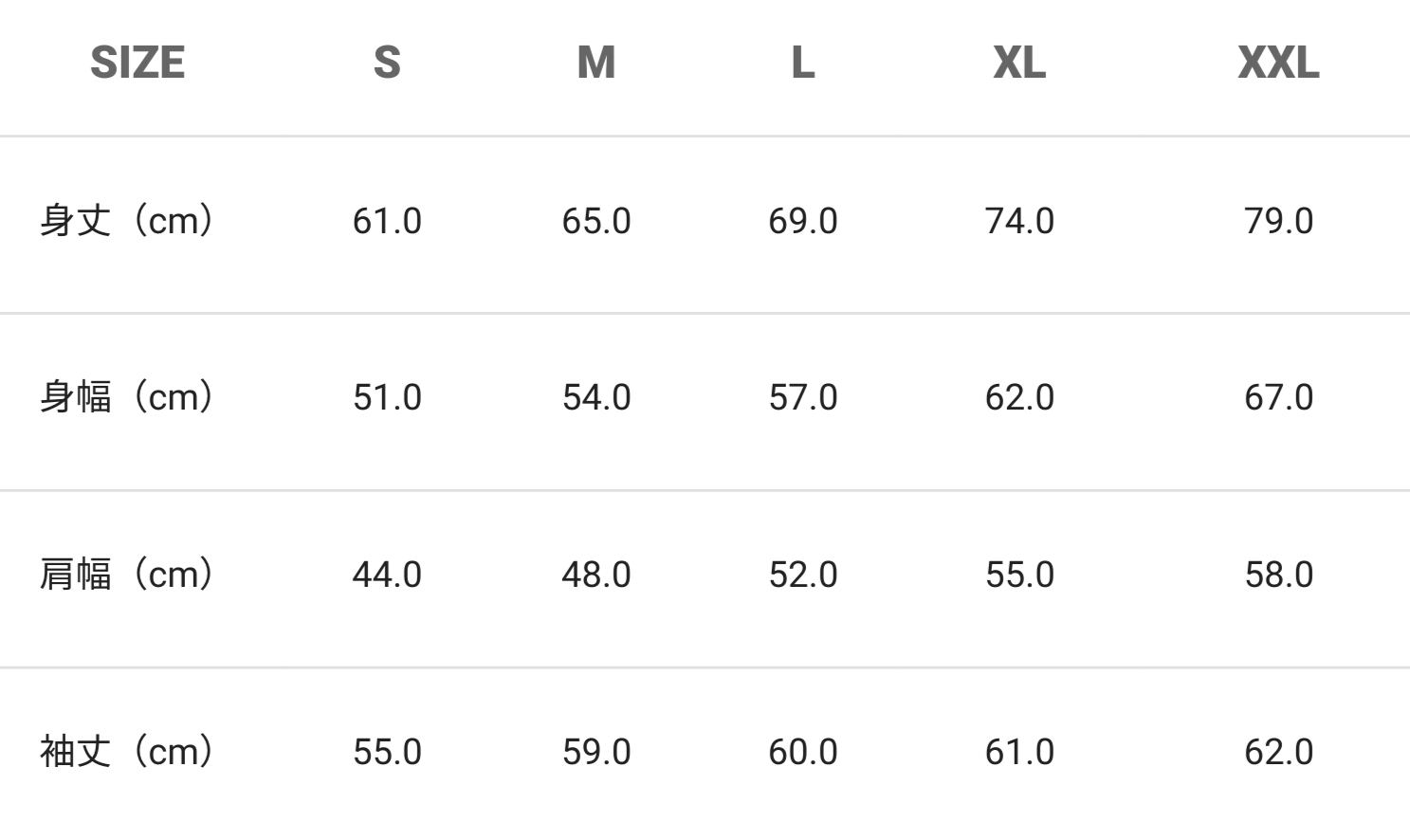
Task: Click the 65.0 value for 身丈 size M
Action: click(596, 221)
